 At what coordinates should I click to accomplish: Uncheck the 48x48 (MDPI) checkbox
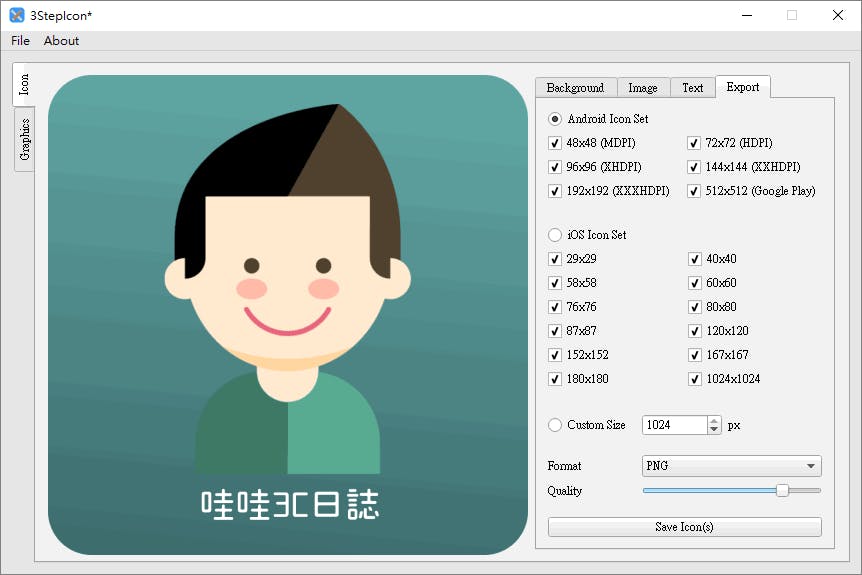tap(555, 143)
